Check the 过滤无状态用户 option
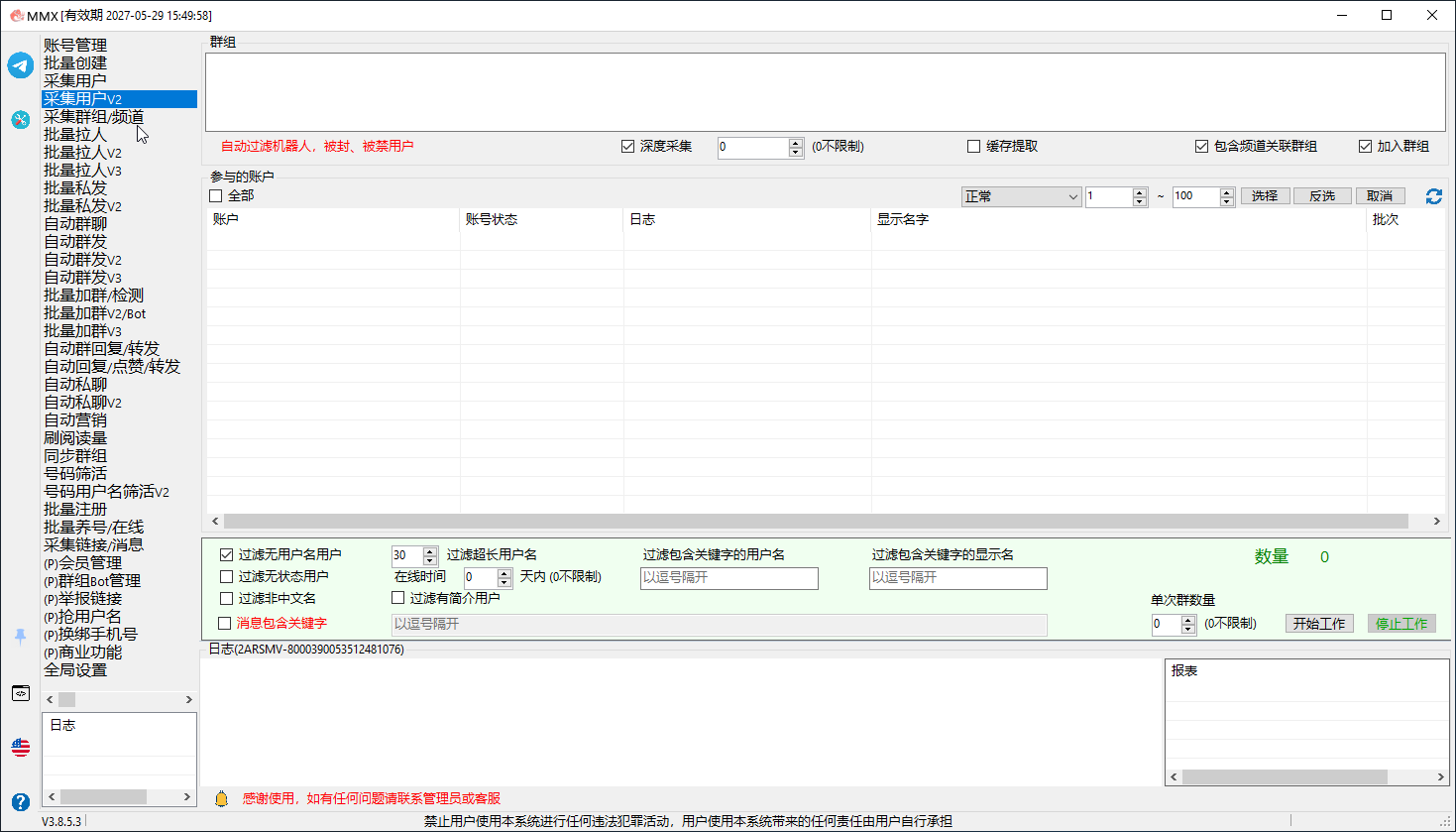The width and height of the screenshot is (1456, 832). (x=226, y=576)
